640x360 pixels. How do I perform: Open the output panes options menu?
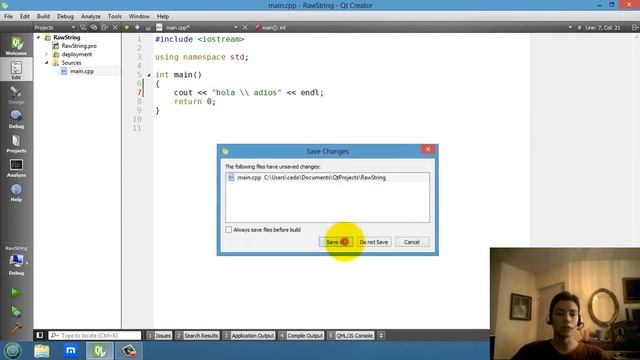(381, 336)
